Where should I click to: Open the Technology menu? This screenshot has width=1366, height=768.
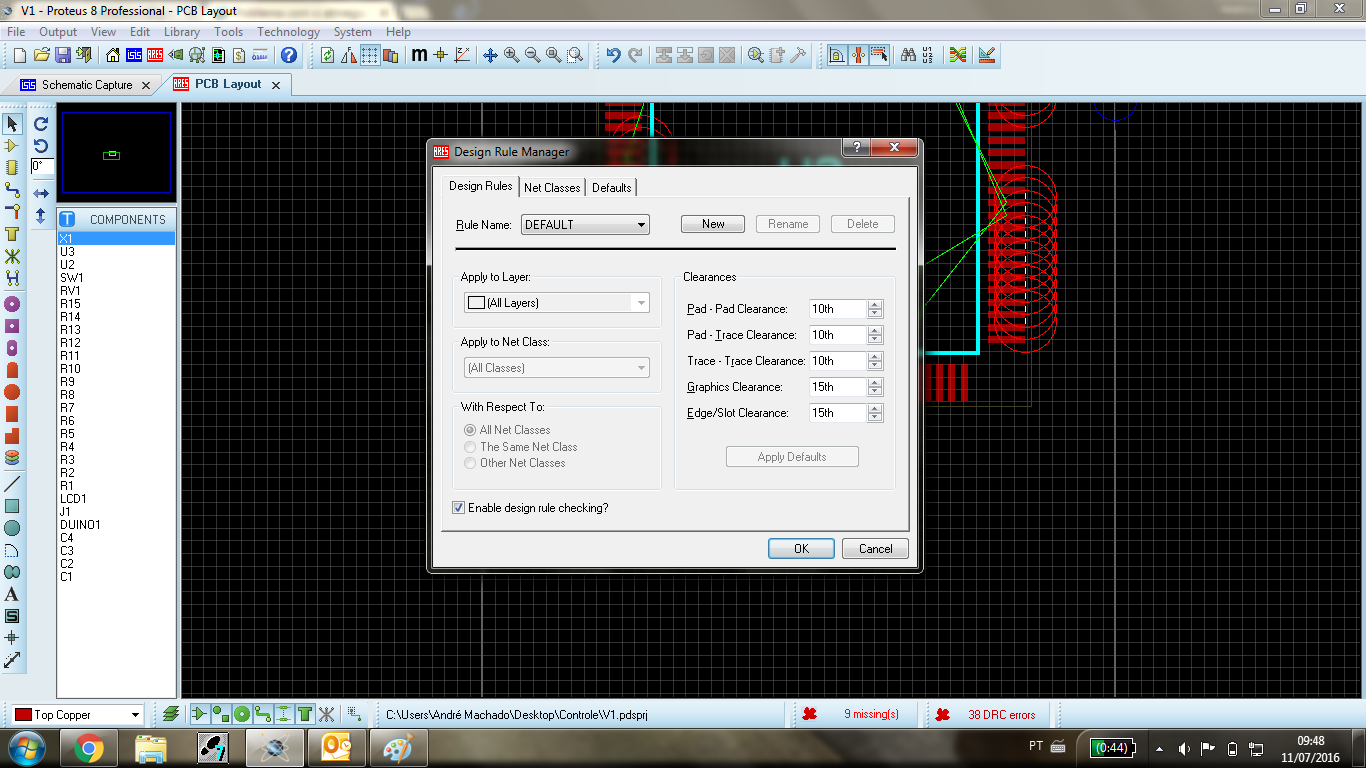288,32
